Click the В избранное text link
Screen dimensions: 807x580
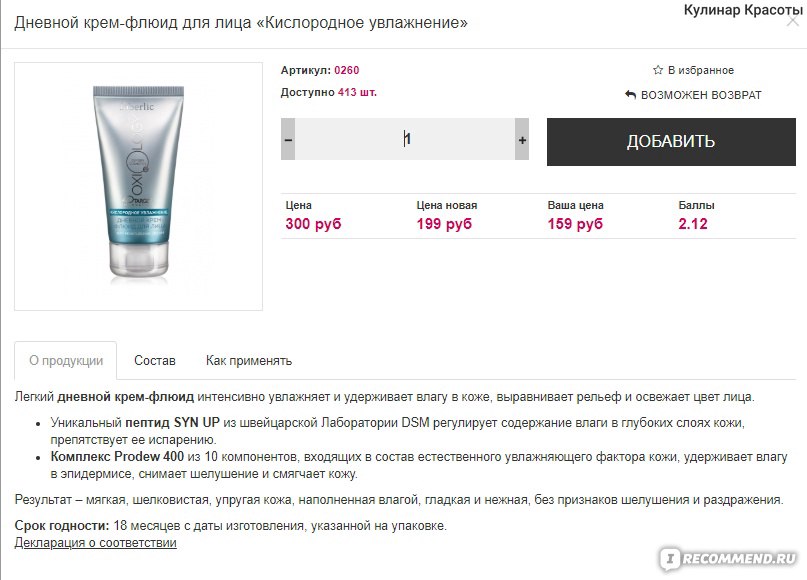(x=701, y=70)
